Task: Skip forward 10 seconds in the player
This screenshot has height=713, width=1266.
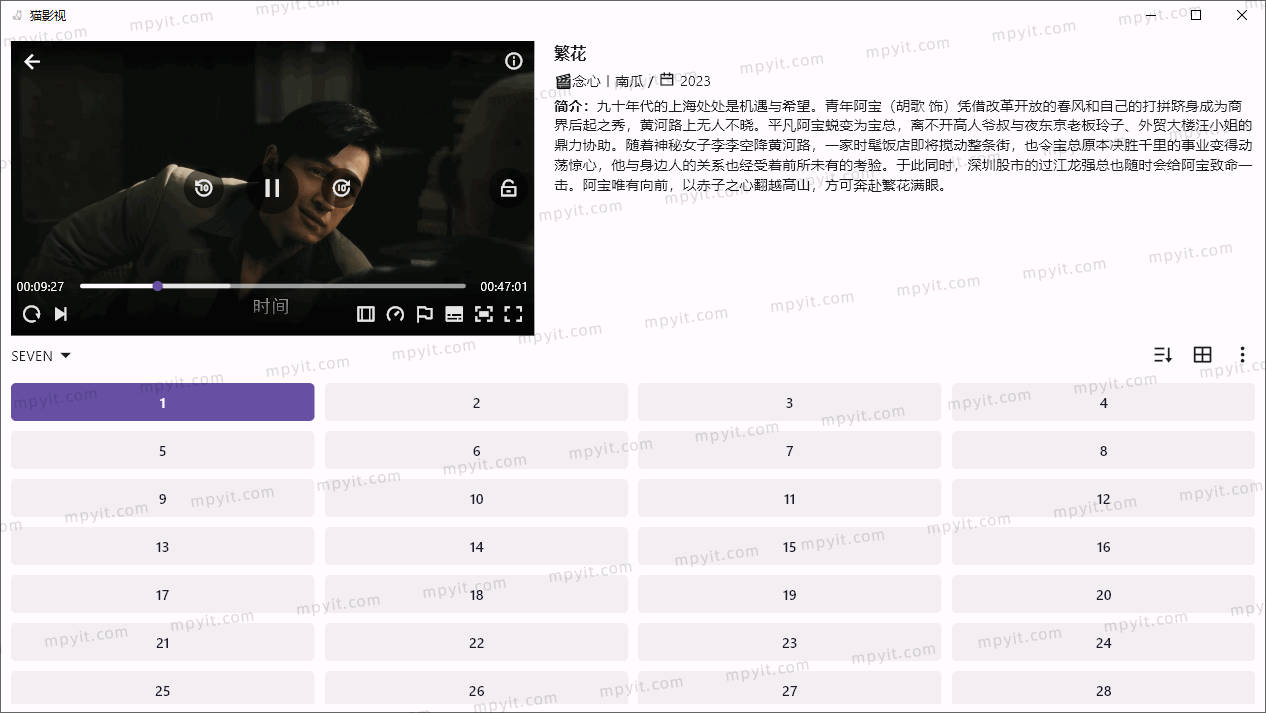Action: point(342,187)
